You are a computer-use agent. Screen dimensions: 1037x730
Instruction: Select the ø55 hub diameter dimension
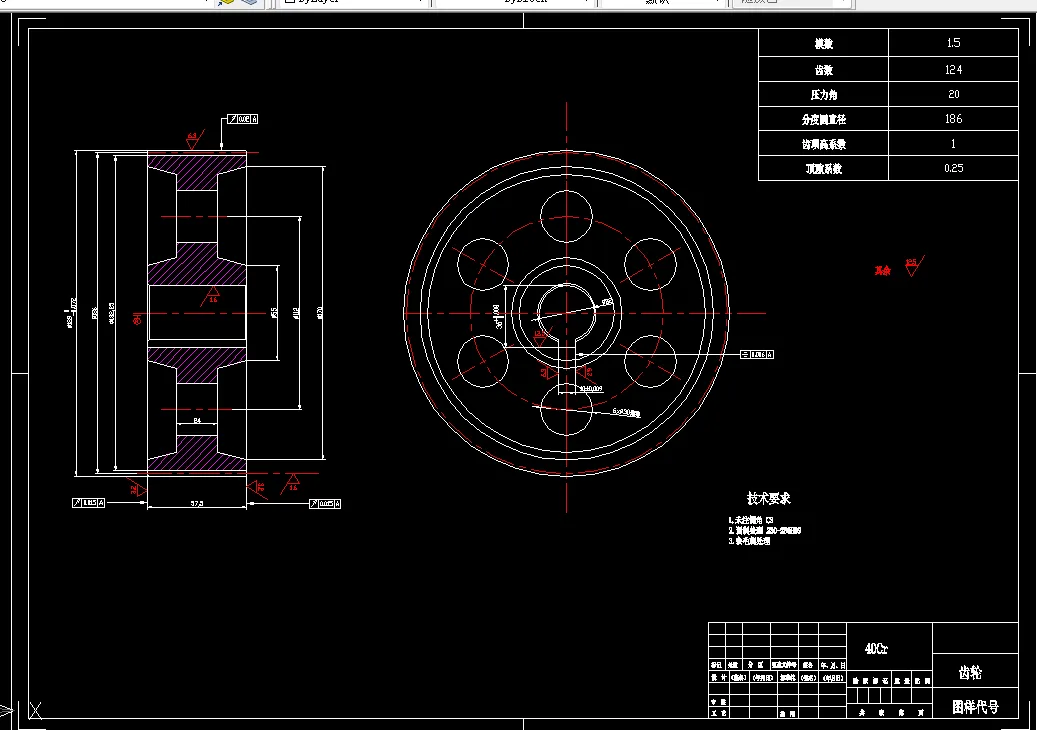(x=274, y=312)
